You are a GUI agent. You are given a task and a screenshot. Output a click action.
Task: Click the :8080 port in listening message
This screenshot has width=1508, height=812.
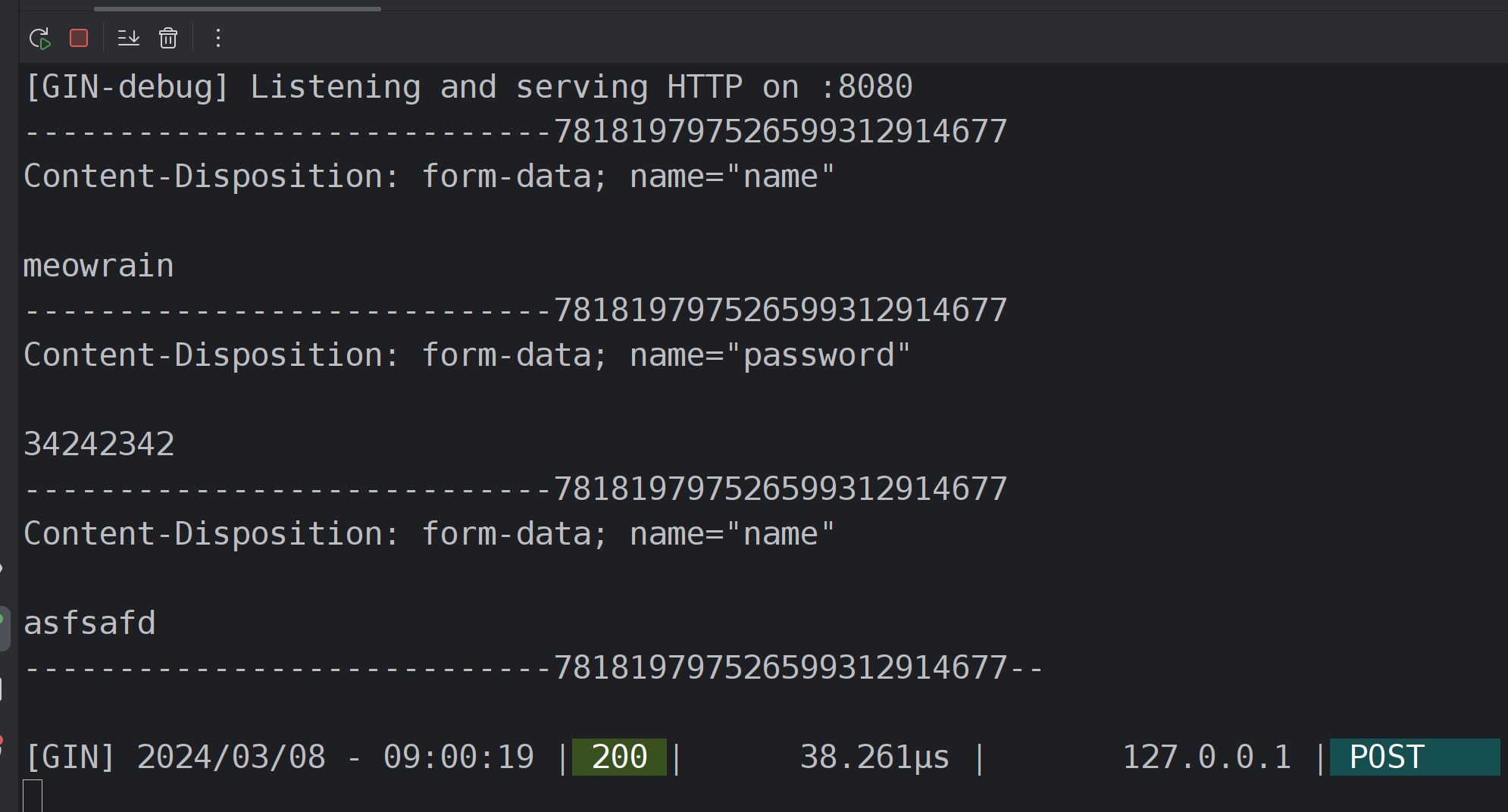tap(867, 87)
